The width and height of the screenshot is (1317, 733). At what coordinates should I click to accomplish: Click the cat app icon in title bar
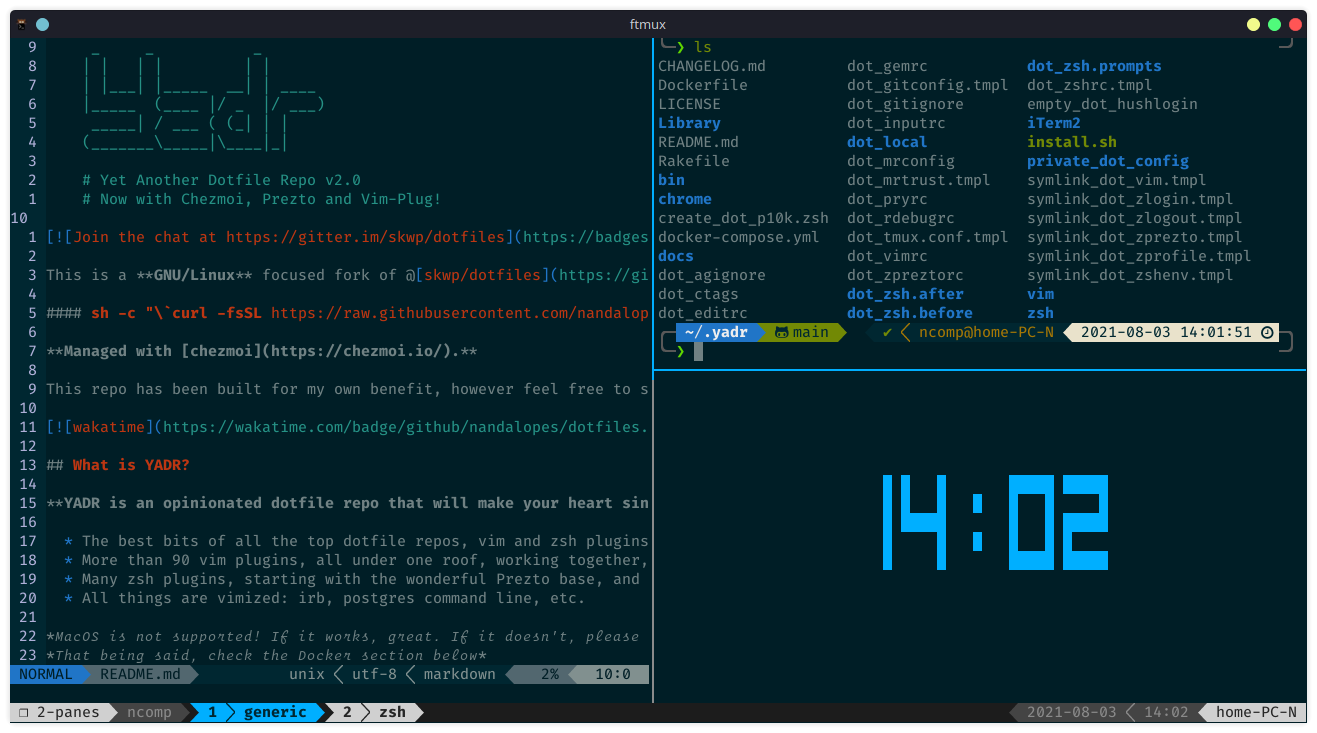(x=23, y=24)
